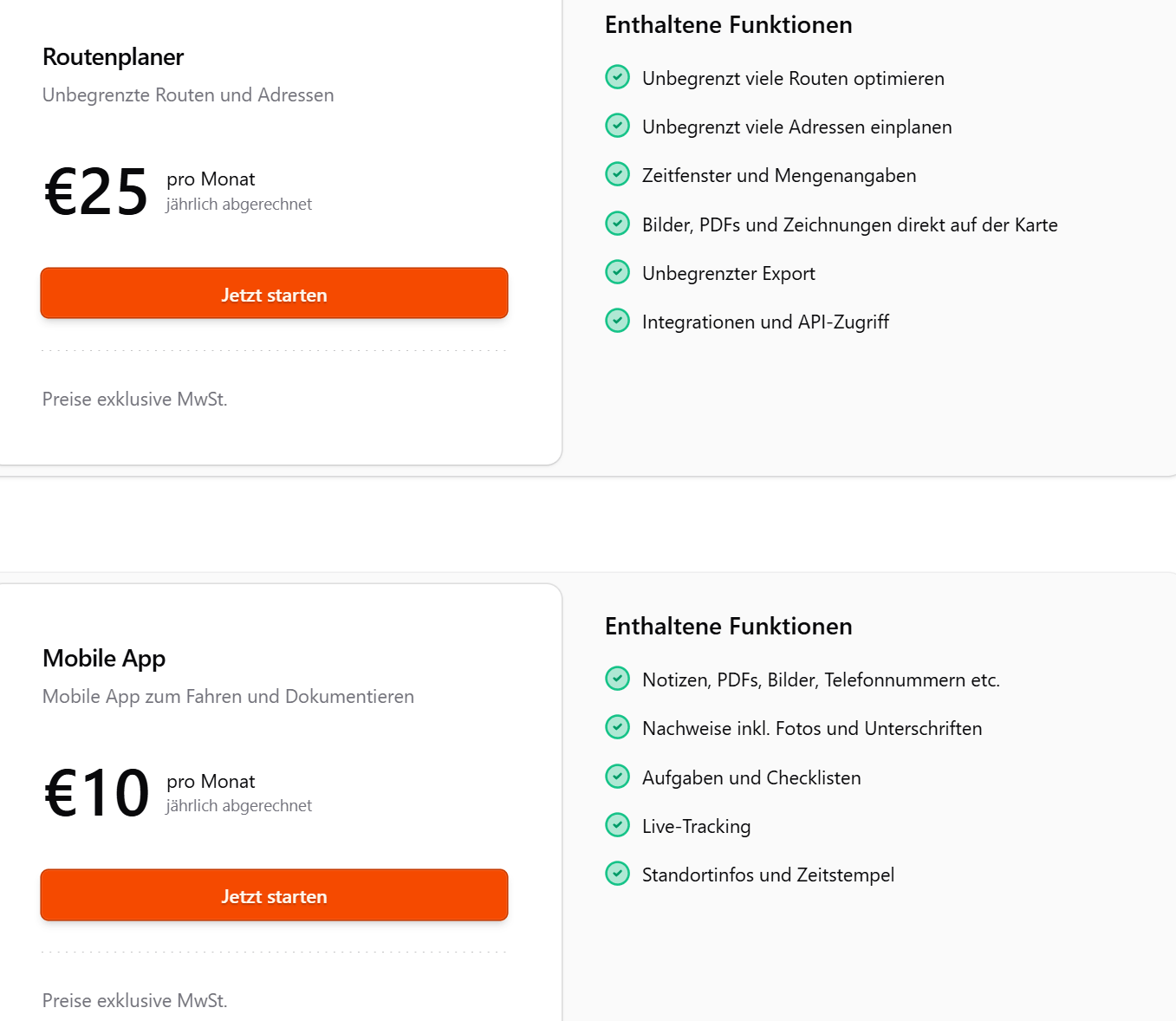
Task: Click the Mobile App plan heading
Action: click(x=104, y=659)
